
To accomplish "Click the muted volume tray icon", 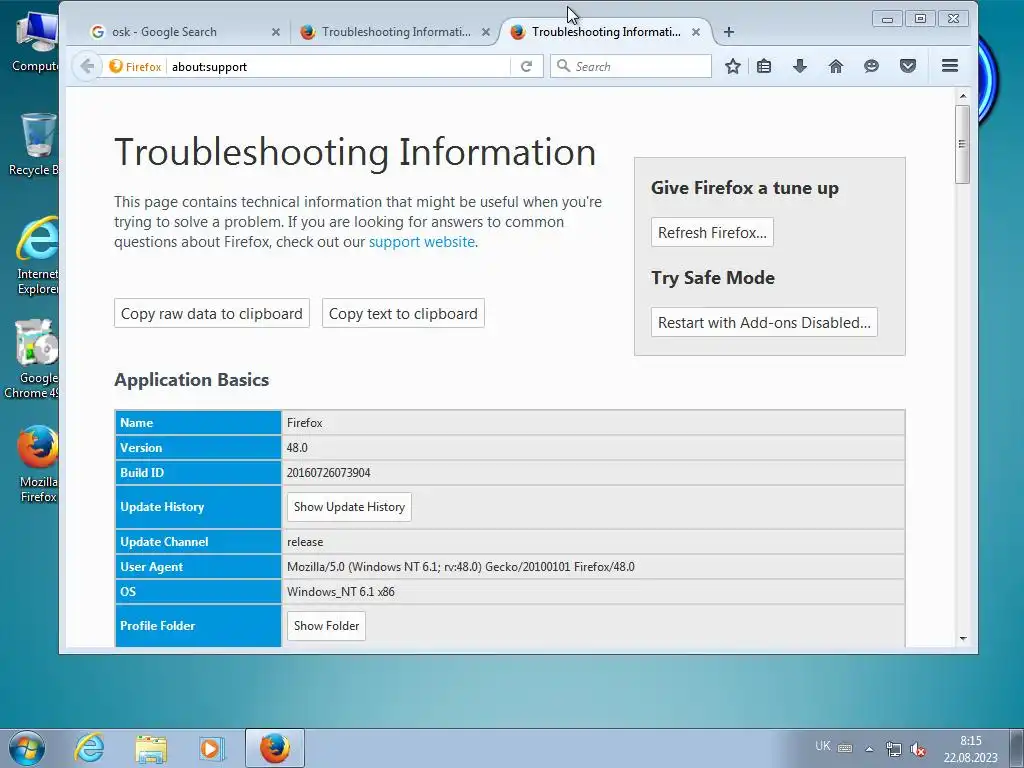I will click(x=918, y=749).
